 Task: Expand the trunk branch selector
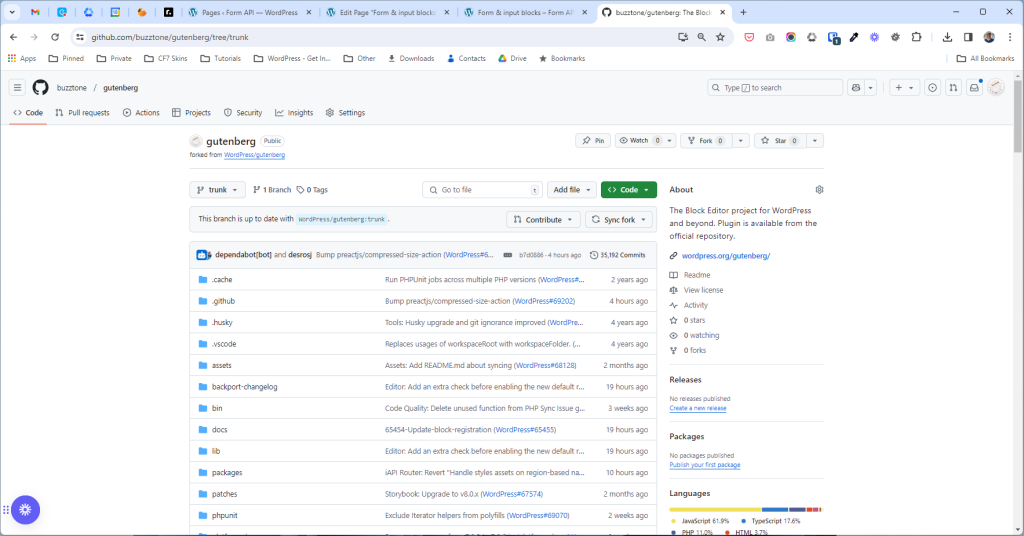click(x=217, y=190)
